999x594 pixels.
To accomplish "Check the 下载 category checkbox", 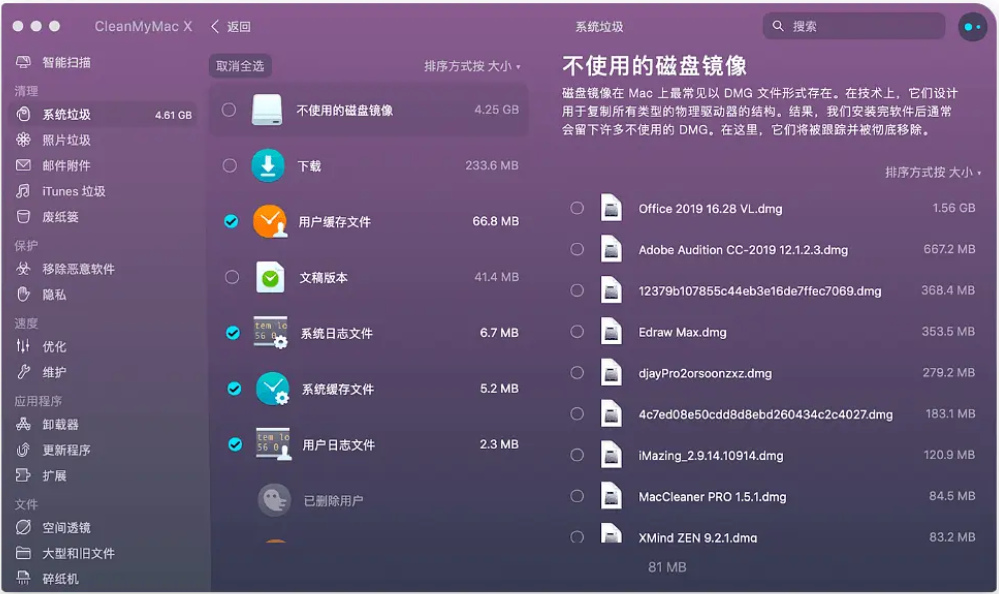I will click(230, 166).
